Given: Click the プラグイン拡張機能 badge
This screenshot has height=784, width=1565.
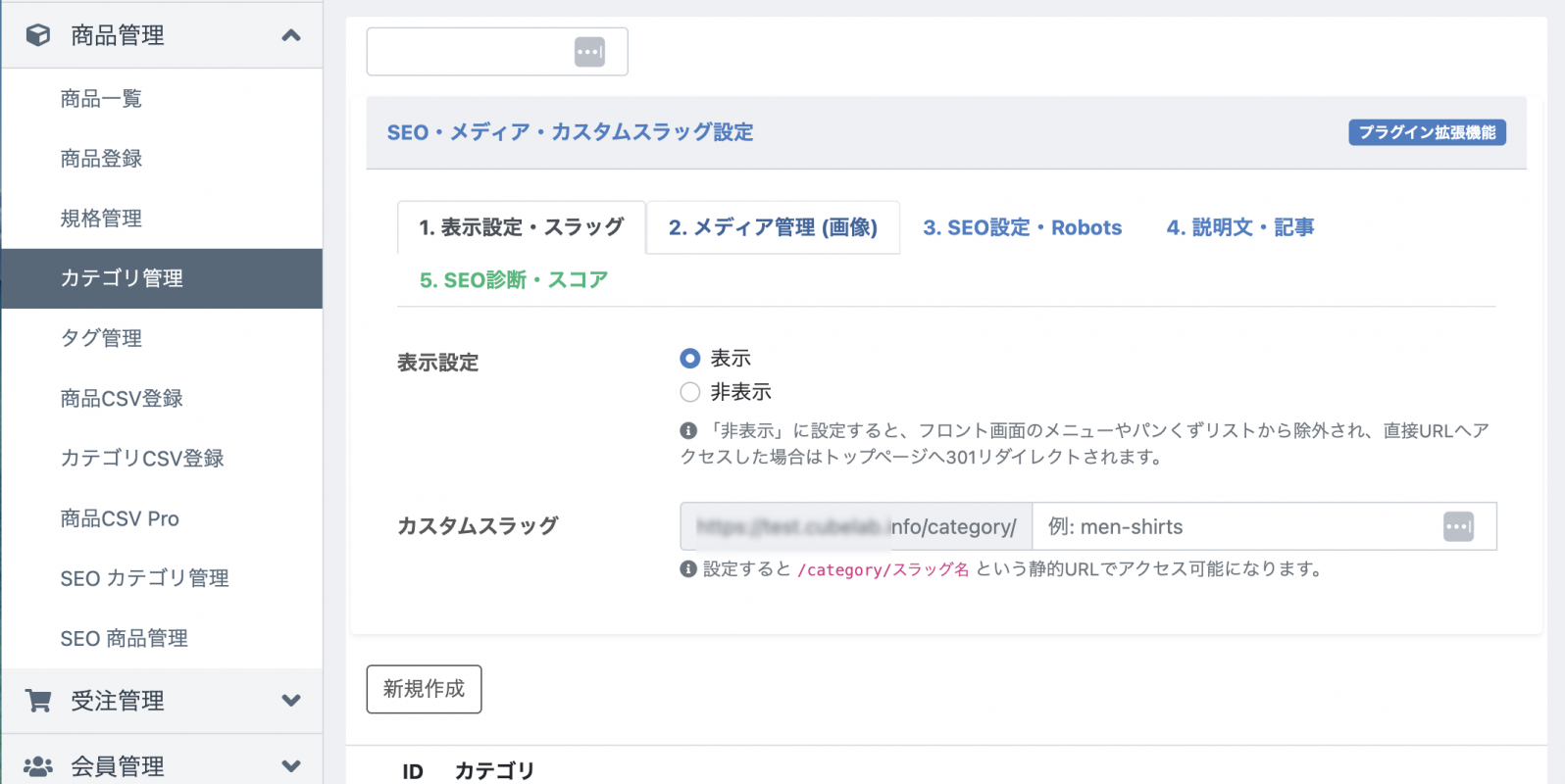Looking at the screenshot, I should (1427, 132).
